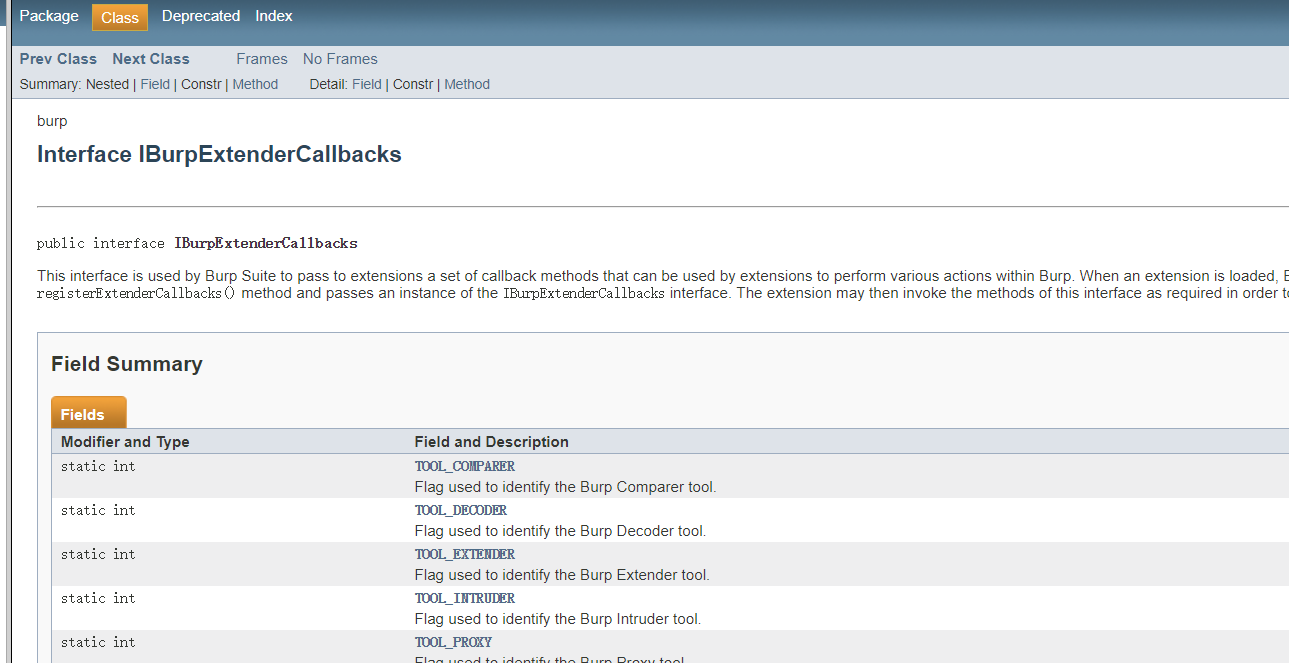Switch to No Frames view

click(340, 59)
